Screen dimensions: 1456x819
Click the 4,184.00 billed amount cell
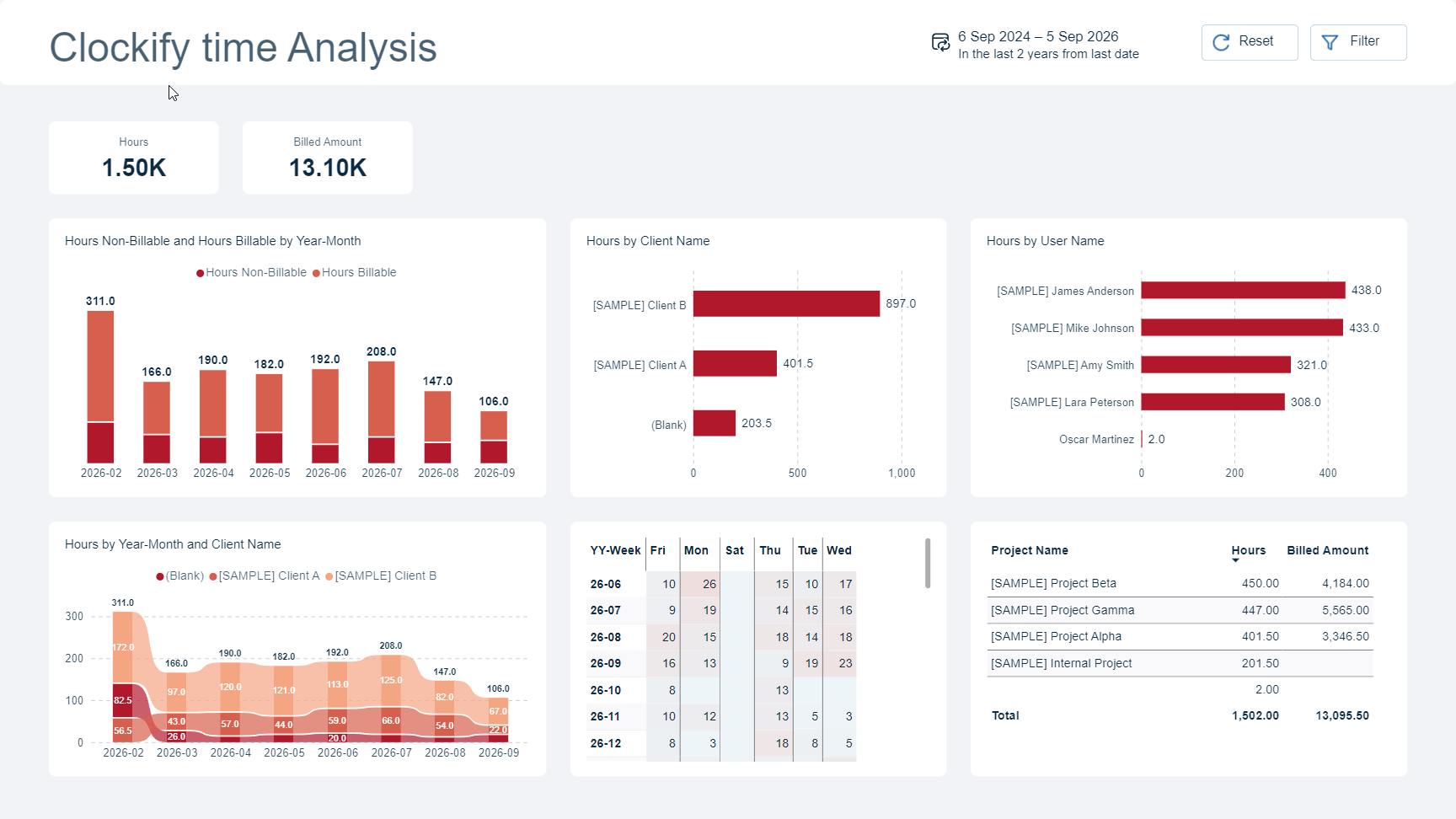click(1345, 583)
